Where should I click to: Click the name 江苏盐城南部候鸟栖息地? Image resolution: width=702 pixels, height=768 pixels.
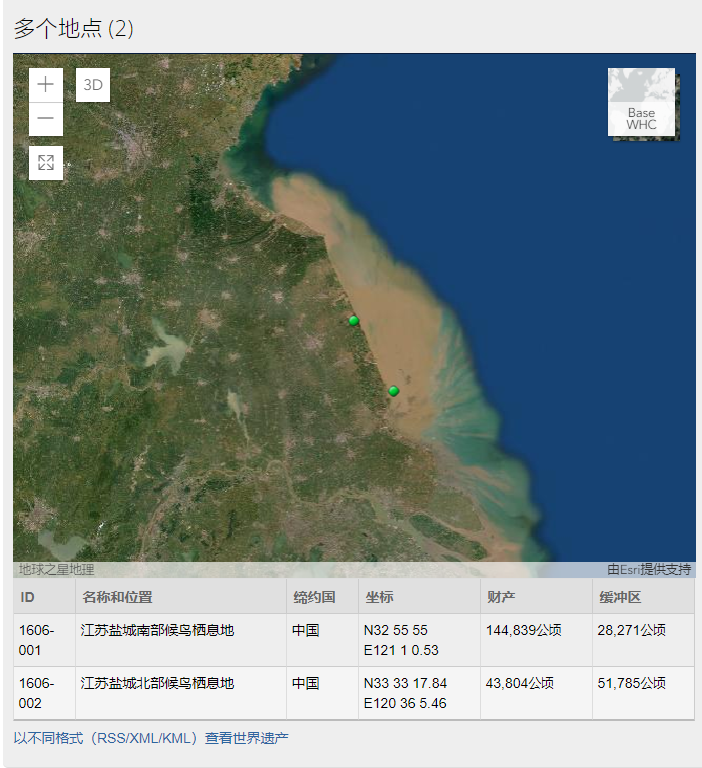click(x=157, y=630)
